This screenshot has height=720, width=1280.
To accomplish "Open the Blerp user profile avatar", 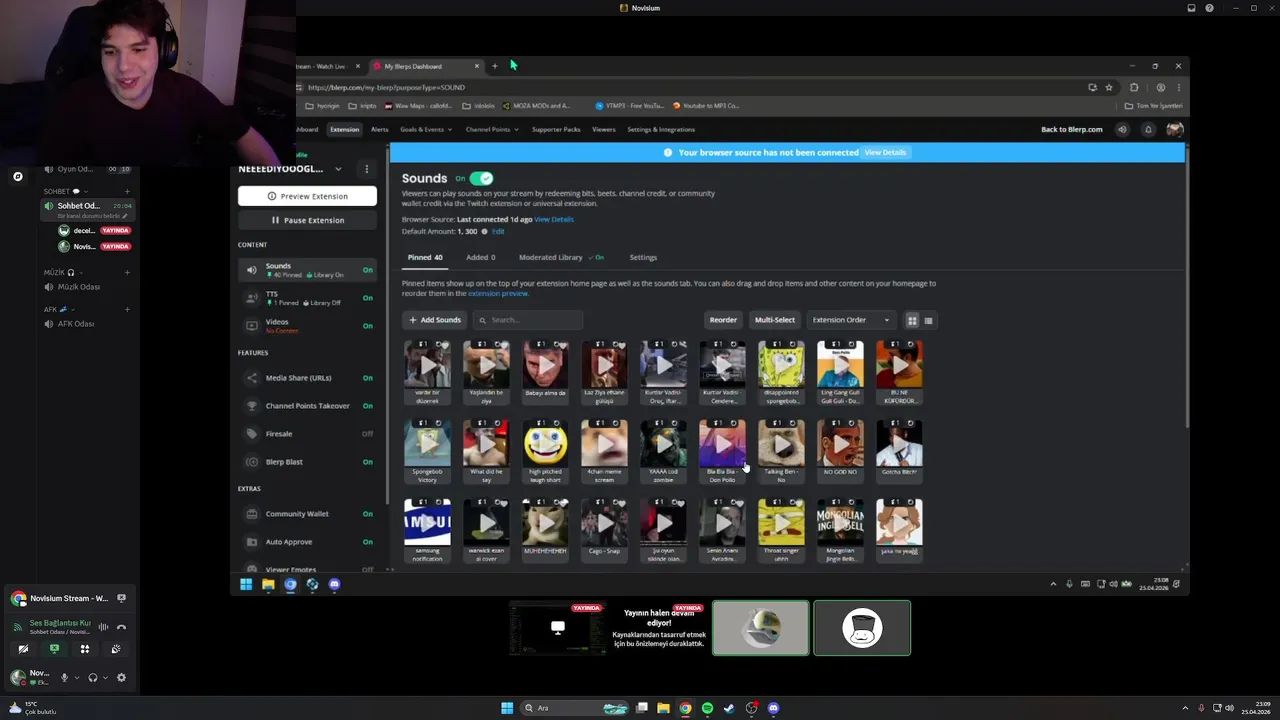I will (x=1175, y=129).
